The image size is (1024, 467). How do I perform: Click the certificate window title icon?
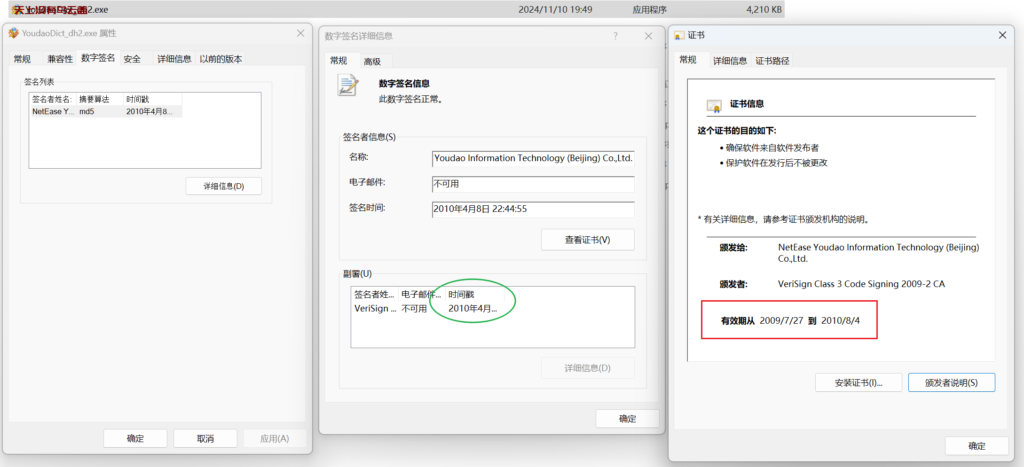[x=679, y=35]
